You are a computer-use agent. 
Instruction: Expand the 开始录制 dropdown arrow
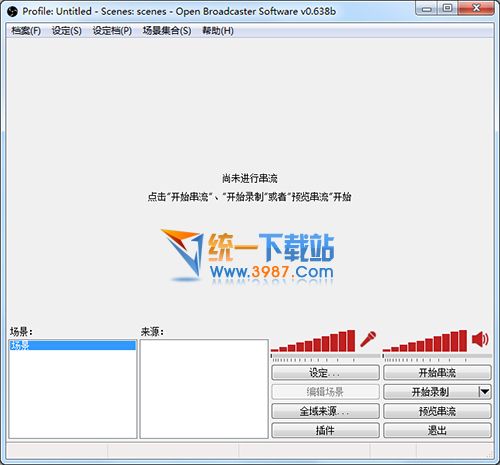485,392
